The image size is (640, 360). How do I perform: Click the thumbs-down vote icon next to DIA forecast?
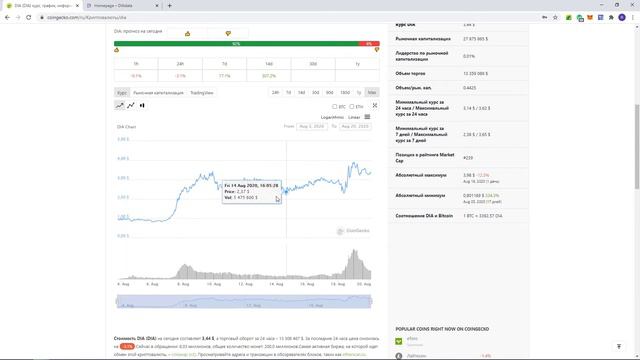point(228,33)
